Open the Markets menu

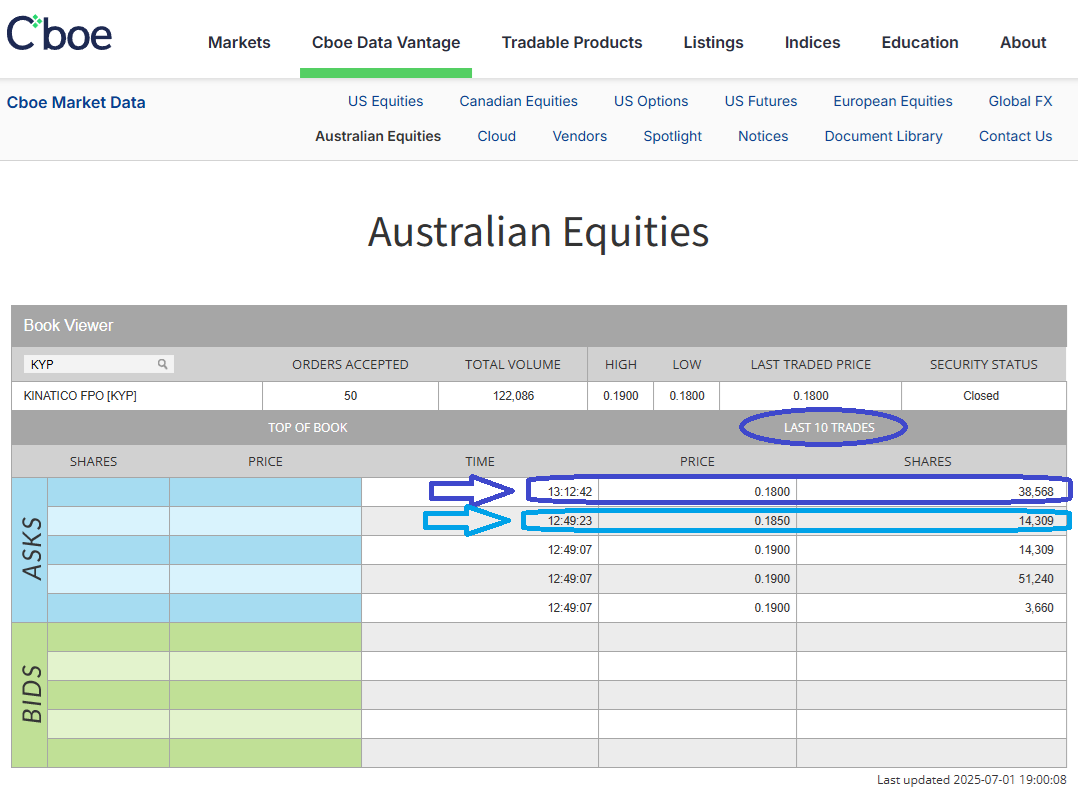click(239, 42)
